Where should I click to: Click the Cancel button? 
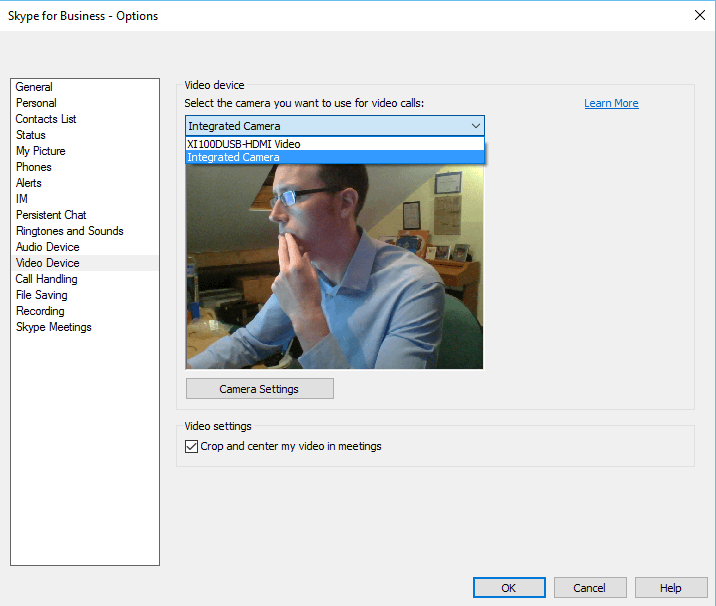[x=590, y=588]
